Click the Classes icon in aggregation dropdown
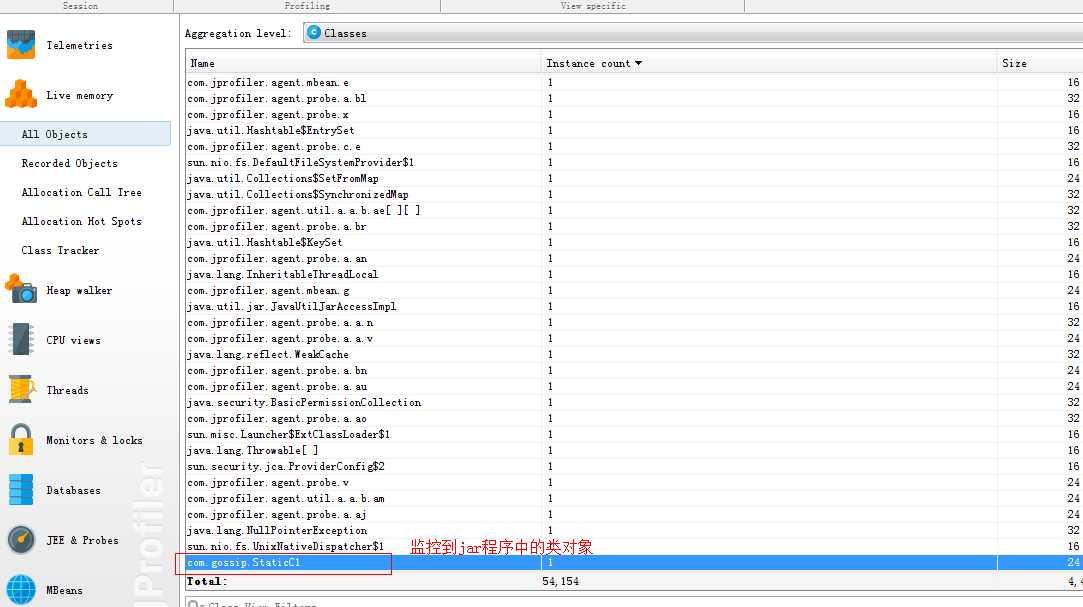This screenshot has width=1083, height=607. click(314, 32)
